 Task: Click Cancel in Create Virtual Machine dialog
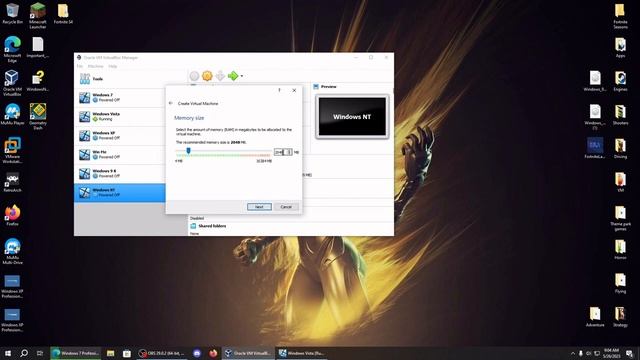(x=286, y=207)
